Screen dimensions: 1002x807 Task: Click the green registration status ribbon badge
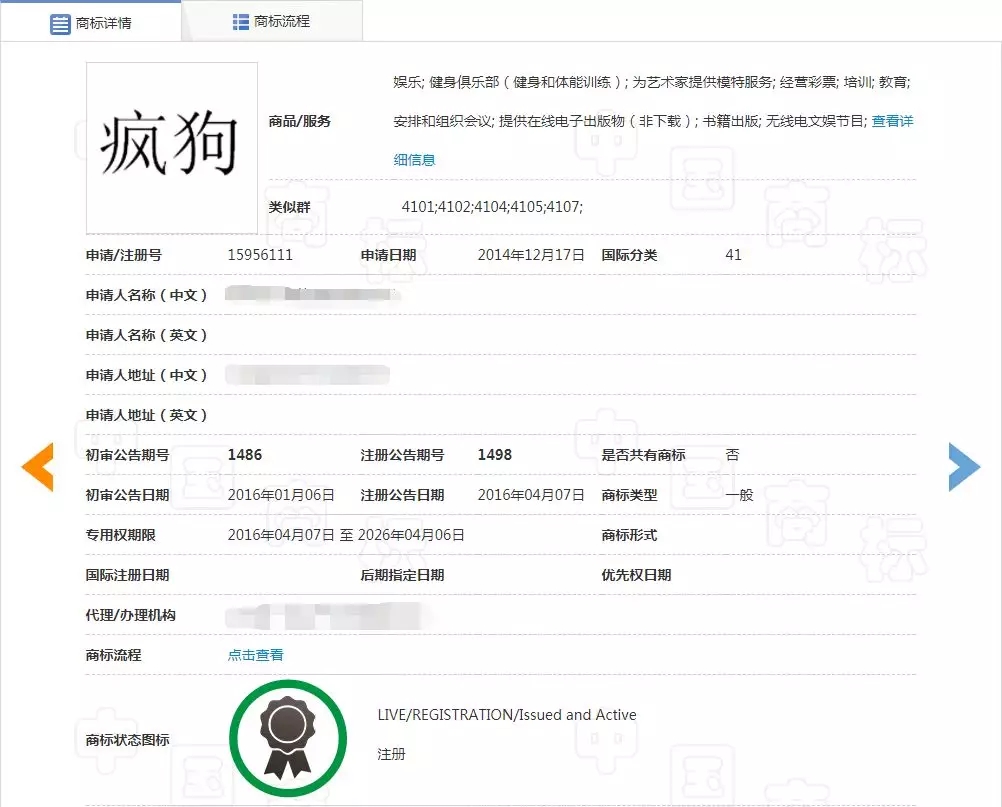point(288,737)
